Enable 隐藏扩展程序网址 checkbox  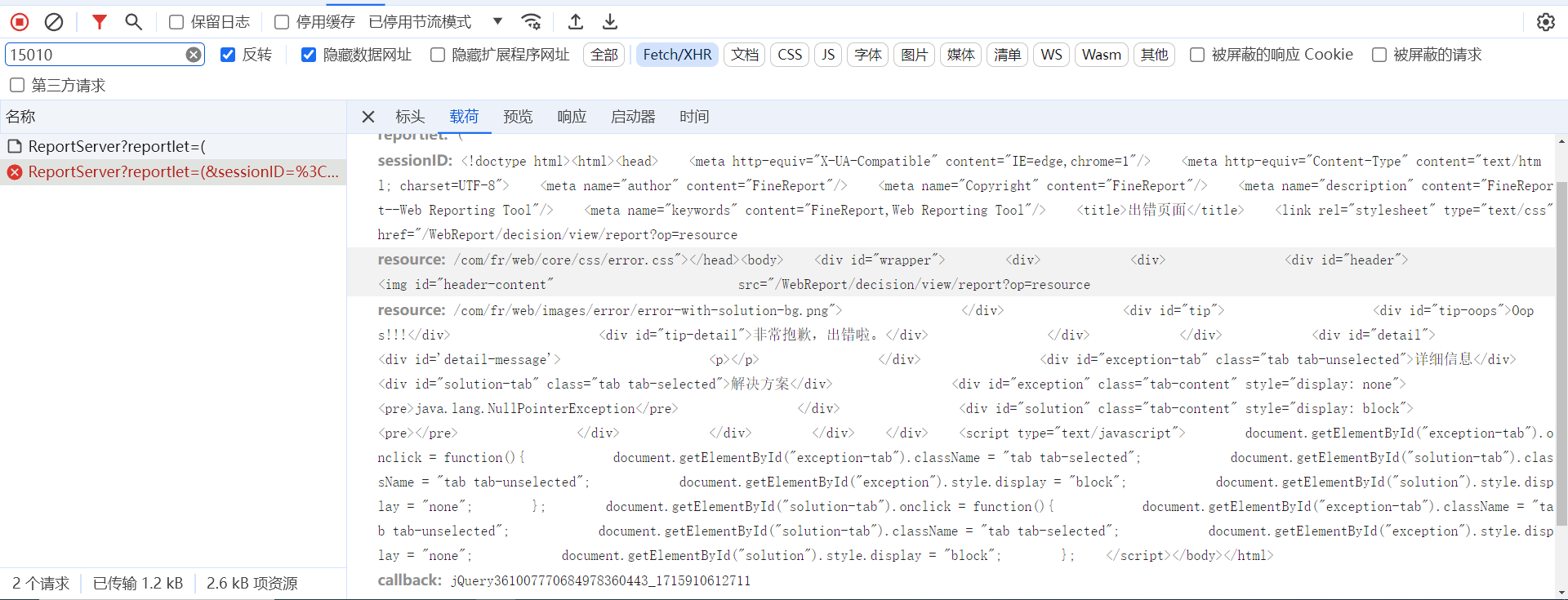point(438,55)
